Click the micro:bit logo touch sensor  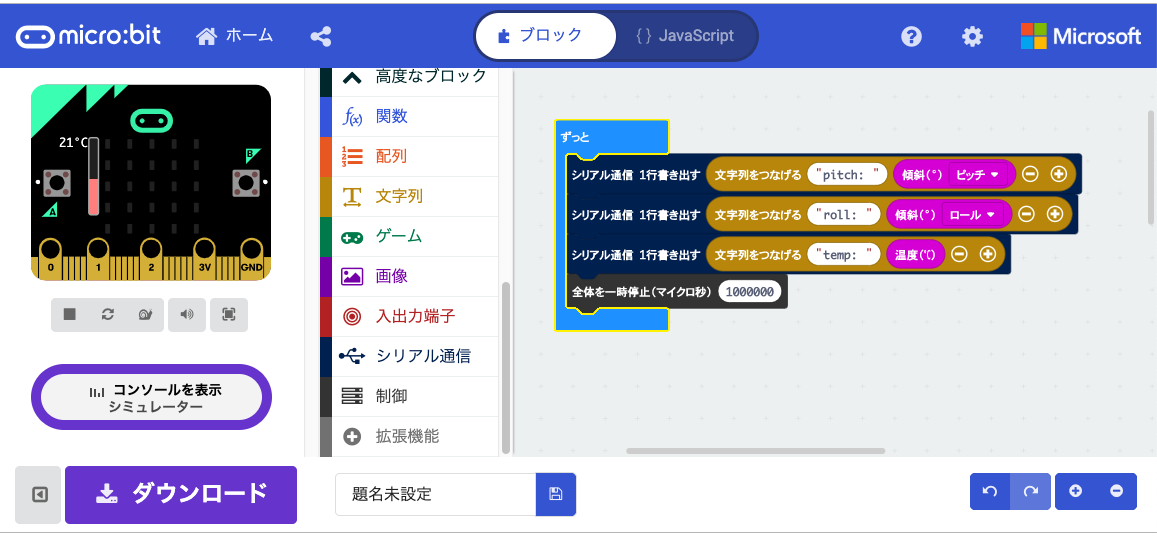coord(151,120)
